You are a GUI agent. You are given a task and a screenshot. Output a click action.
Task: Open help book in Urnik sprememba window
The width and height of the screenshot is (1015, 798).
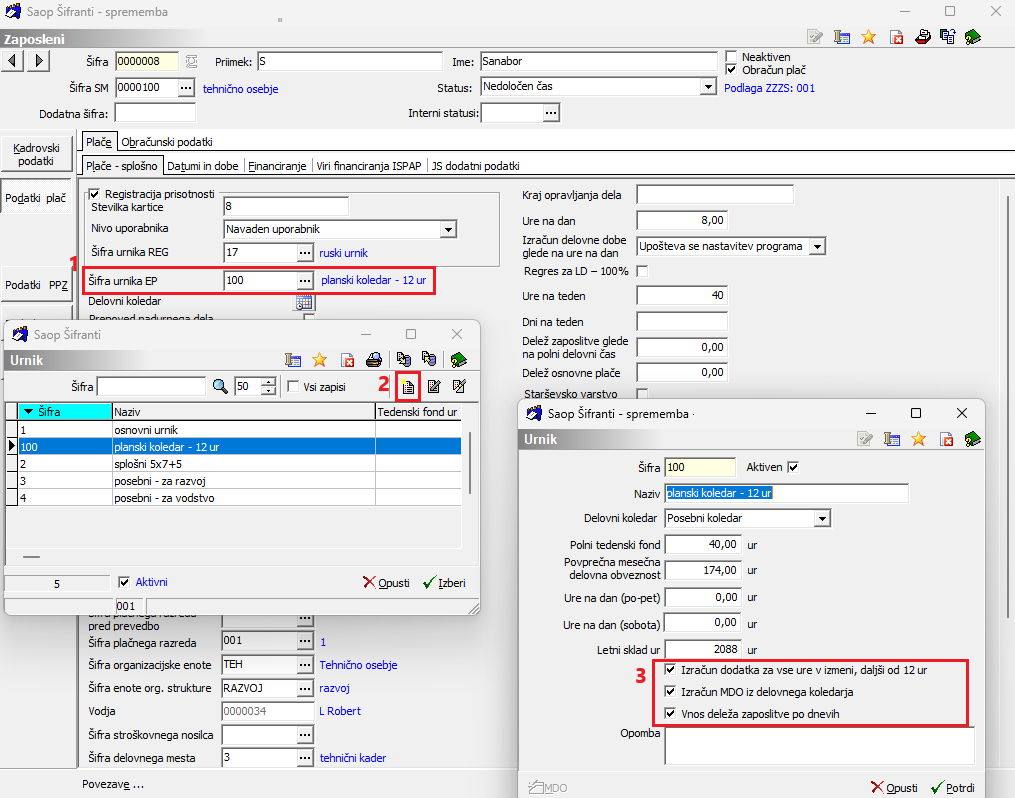(x=972, y=439)
